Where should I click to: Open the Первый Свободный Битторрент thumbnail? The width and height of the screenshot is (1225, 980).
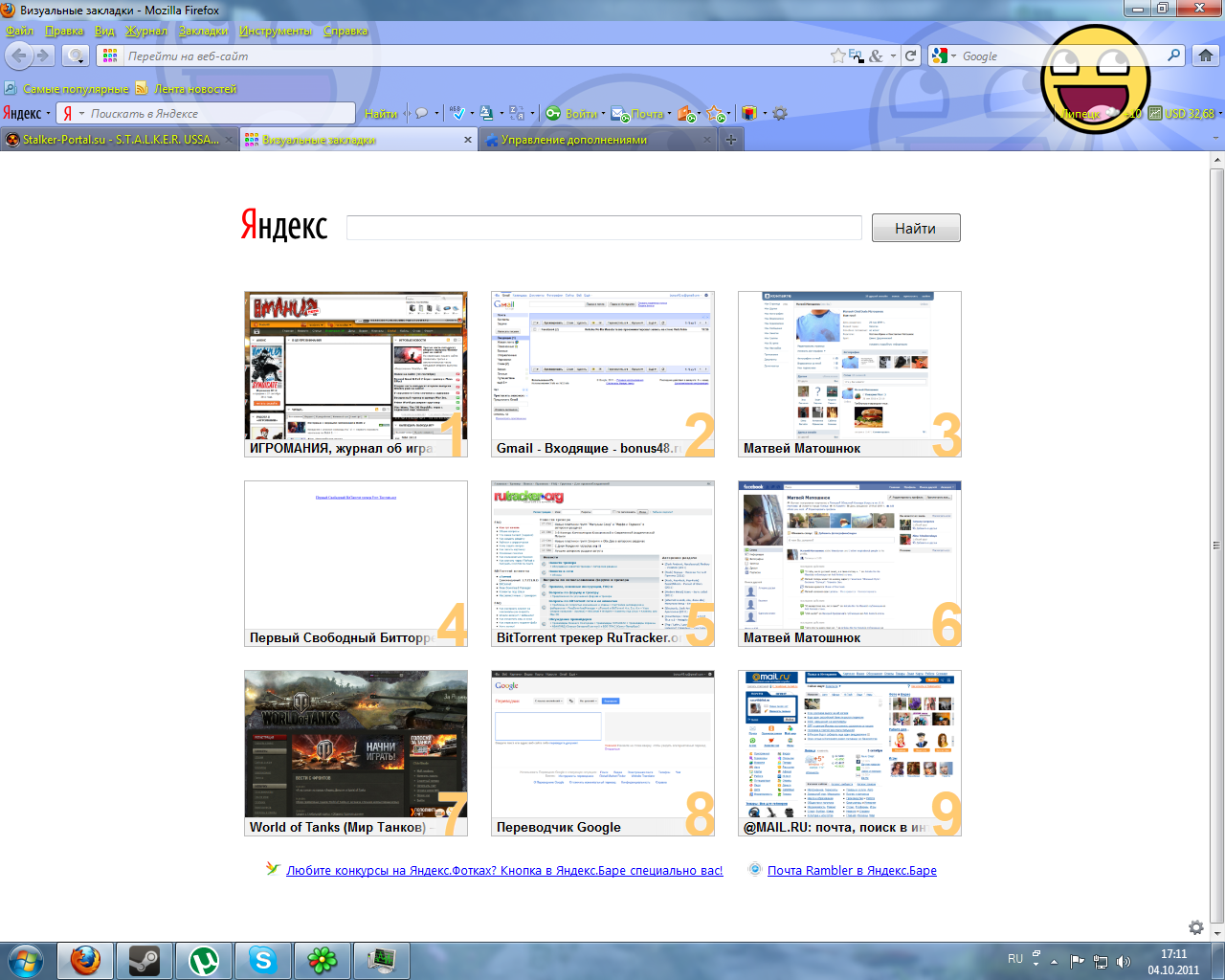click(356, 564)
